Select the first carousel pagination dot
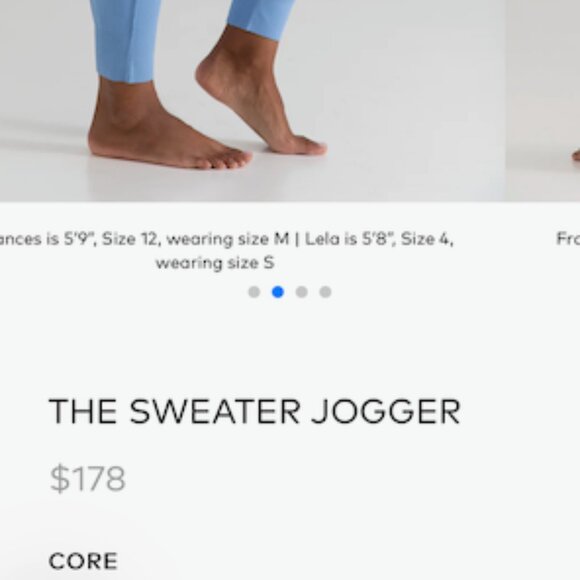This screenshot has height=580, width=580. [x=254, y=292]
